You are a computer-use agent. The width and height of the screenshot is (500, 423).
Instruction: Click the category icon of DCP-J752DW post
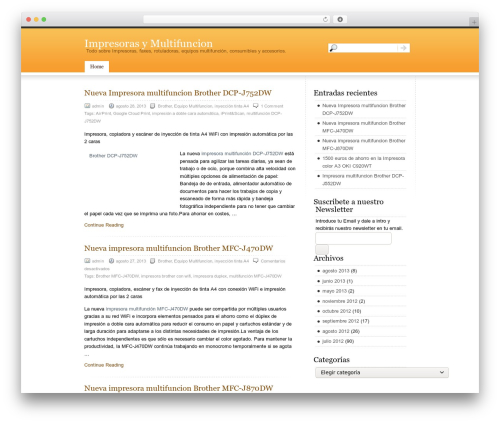pyautogui.click(x=152, y=106)
